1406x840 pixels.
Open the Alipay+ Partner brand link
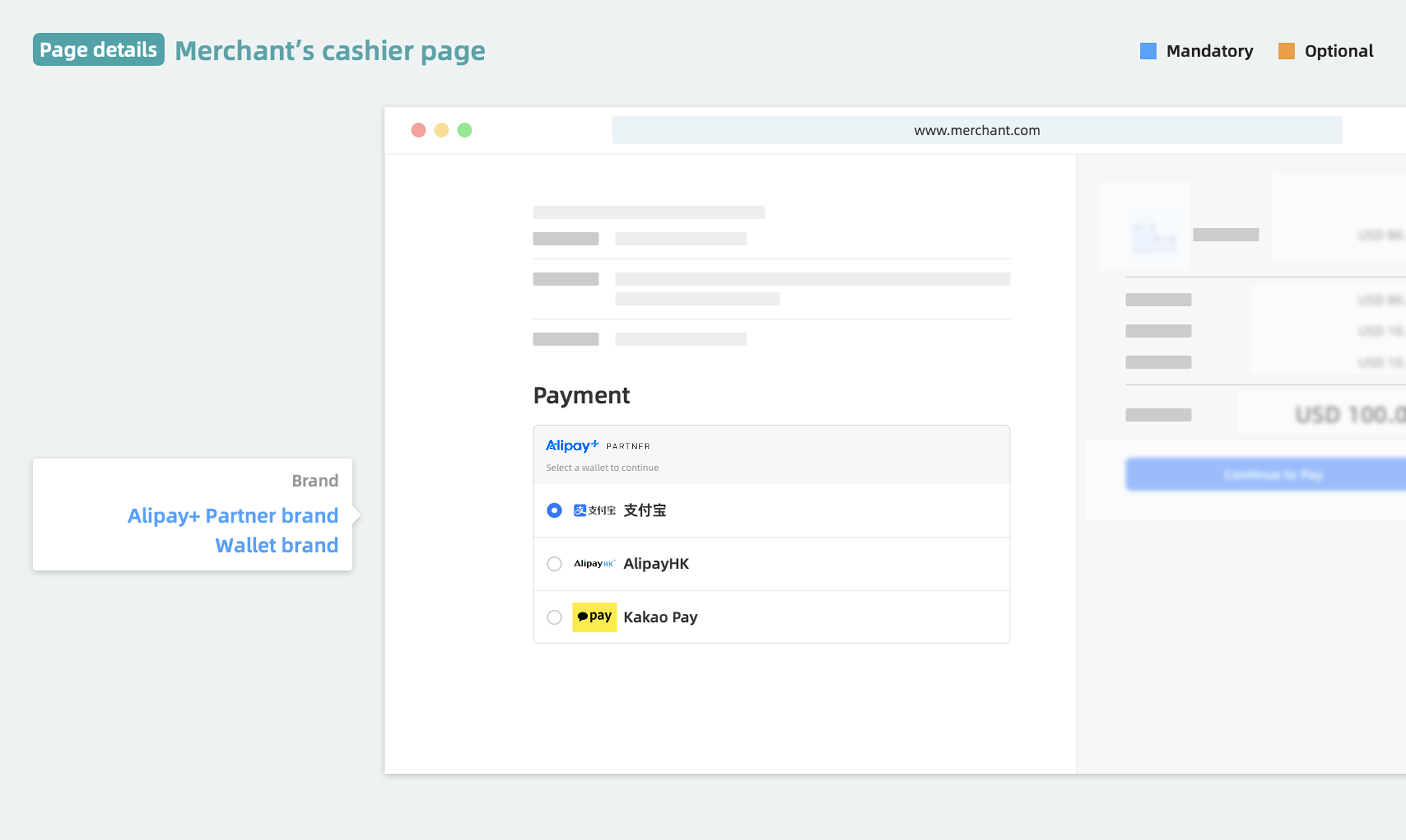[233, 515]
